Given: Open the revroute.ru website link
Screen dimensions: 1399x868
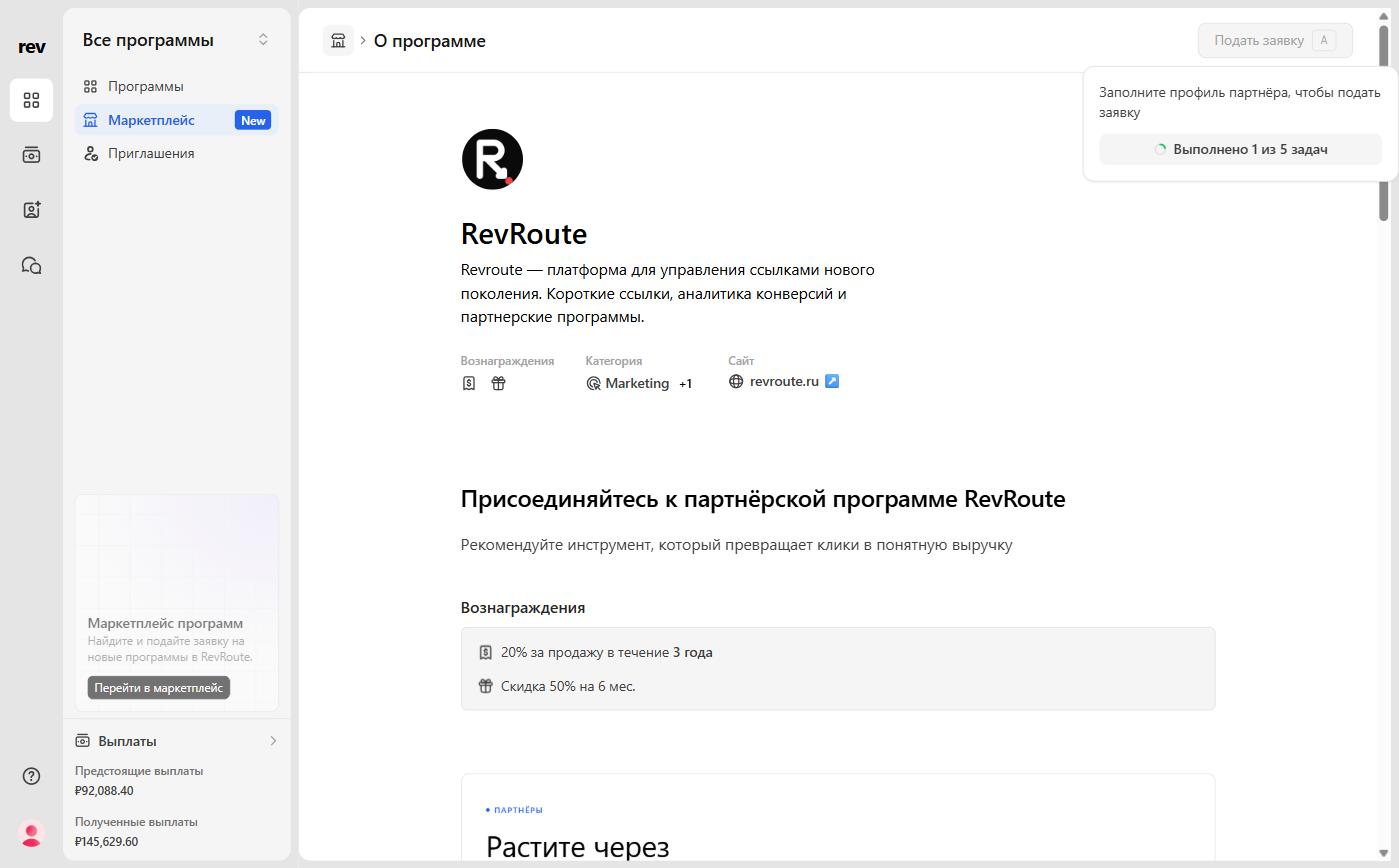Looking at the screenshot, I should (x=784, y=381).
